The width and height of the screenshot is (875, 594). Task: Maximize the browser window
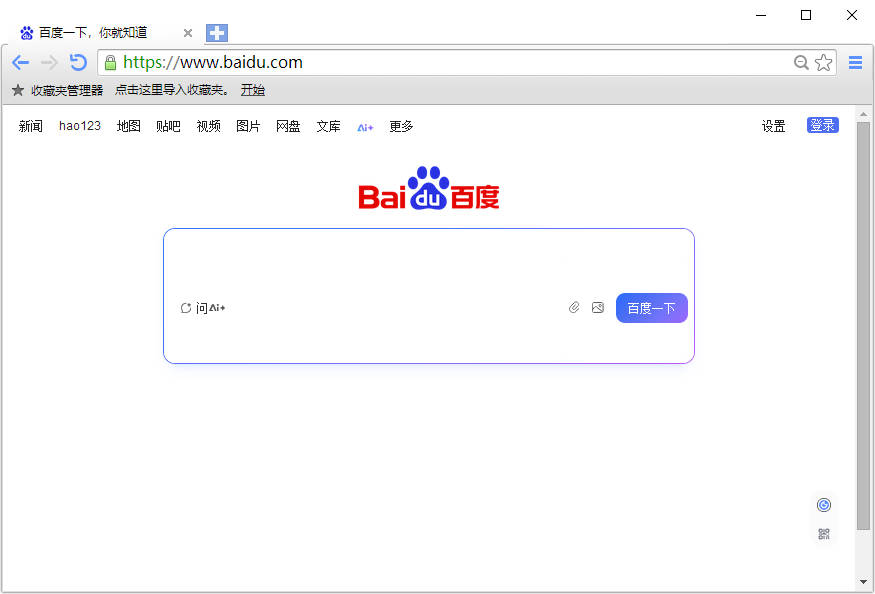(806, 15)
